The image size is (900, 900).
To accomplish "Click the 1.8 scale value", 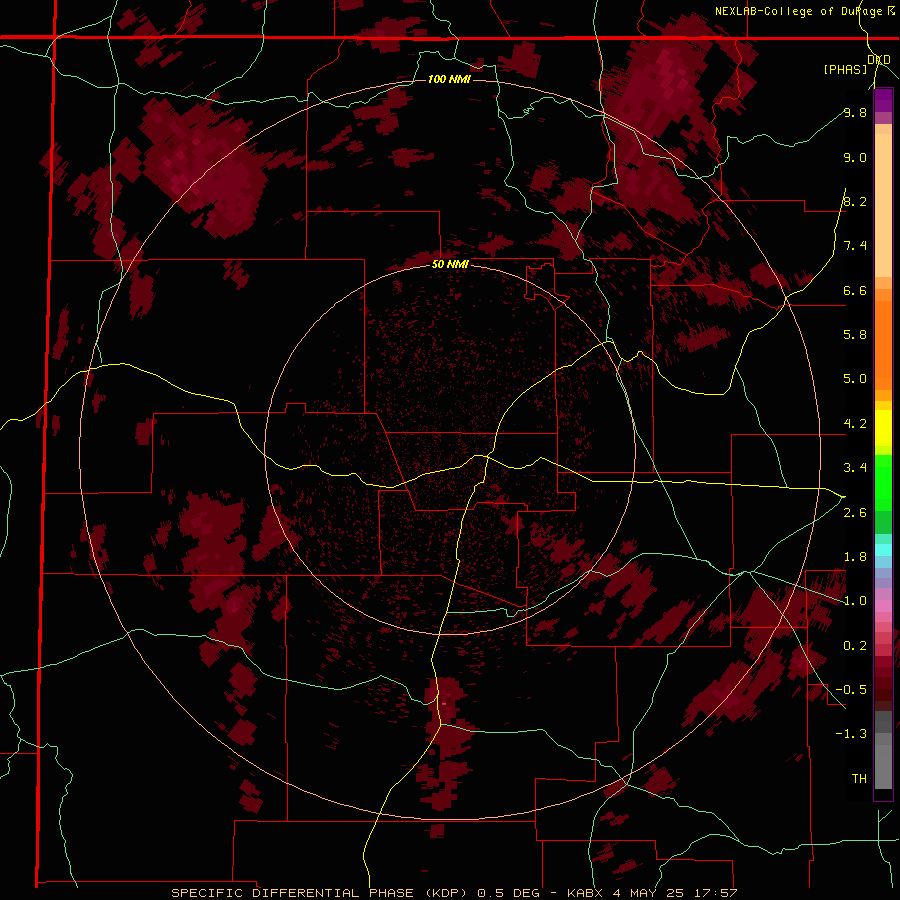I will coord(855,557).
